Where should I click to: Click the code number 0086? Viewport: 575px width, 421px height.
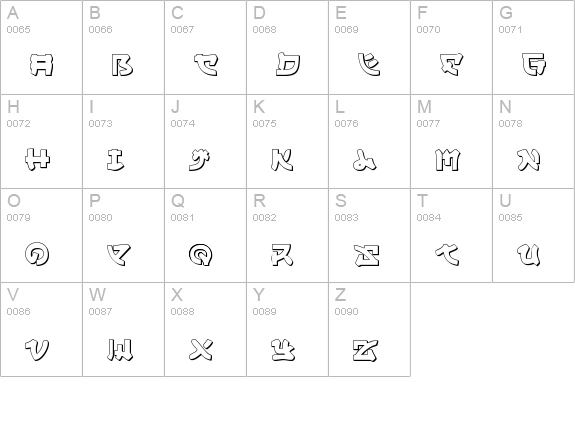(18, 311)
